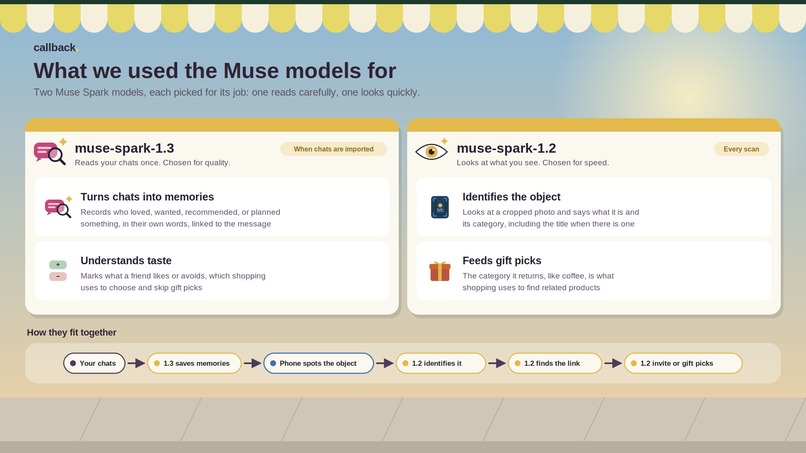Click the arrow after Your chats pill
Screen dimensions: 806x453
click(x=136, y=363)
